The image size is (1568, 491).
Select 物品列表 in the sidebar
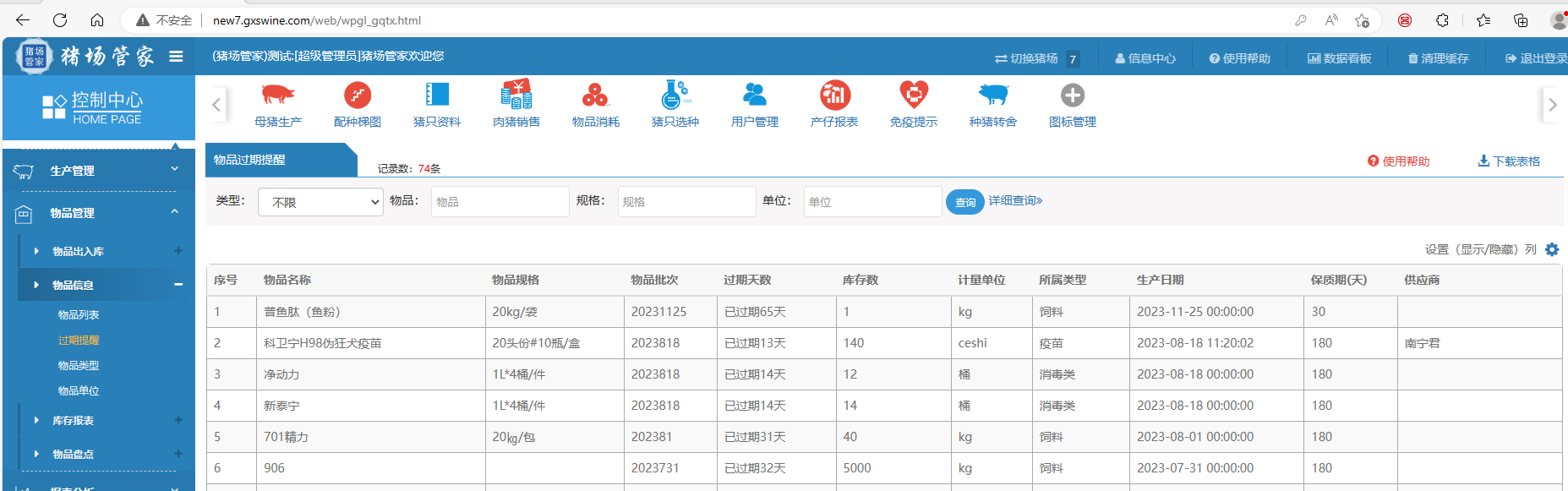coord(79,314)
